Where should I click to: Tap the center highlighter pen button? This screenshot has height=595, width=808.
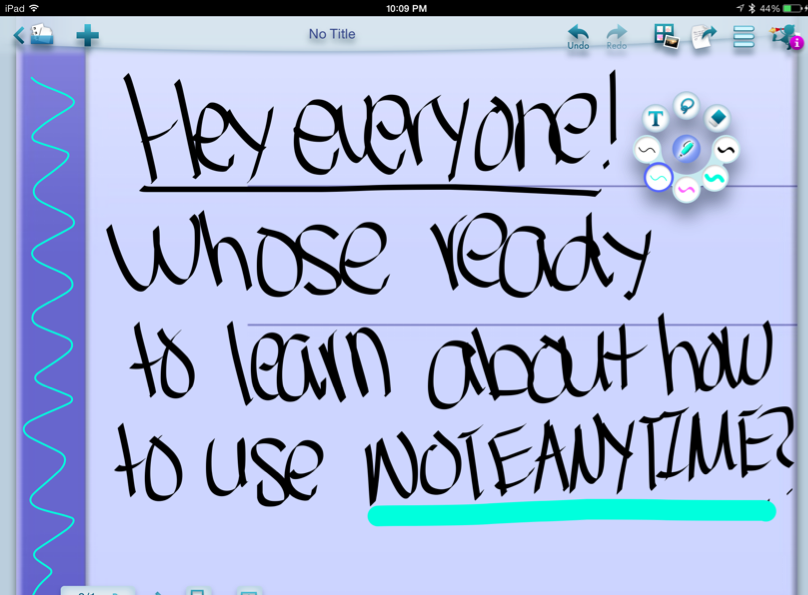(x=686, y=150)
